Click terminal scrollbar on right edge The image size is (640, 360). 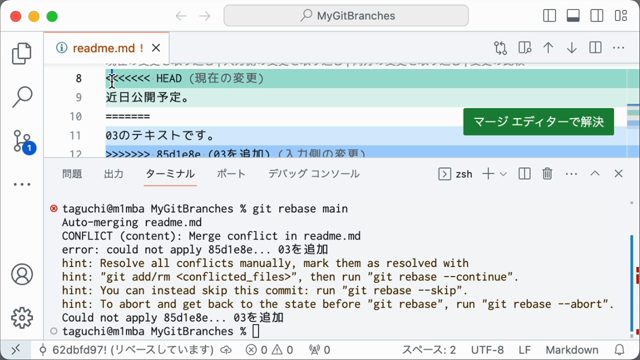tap(632, 284)
